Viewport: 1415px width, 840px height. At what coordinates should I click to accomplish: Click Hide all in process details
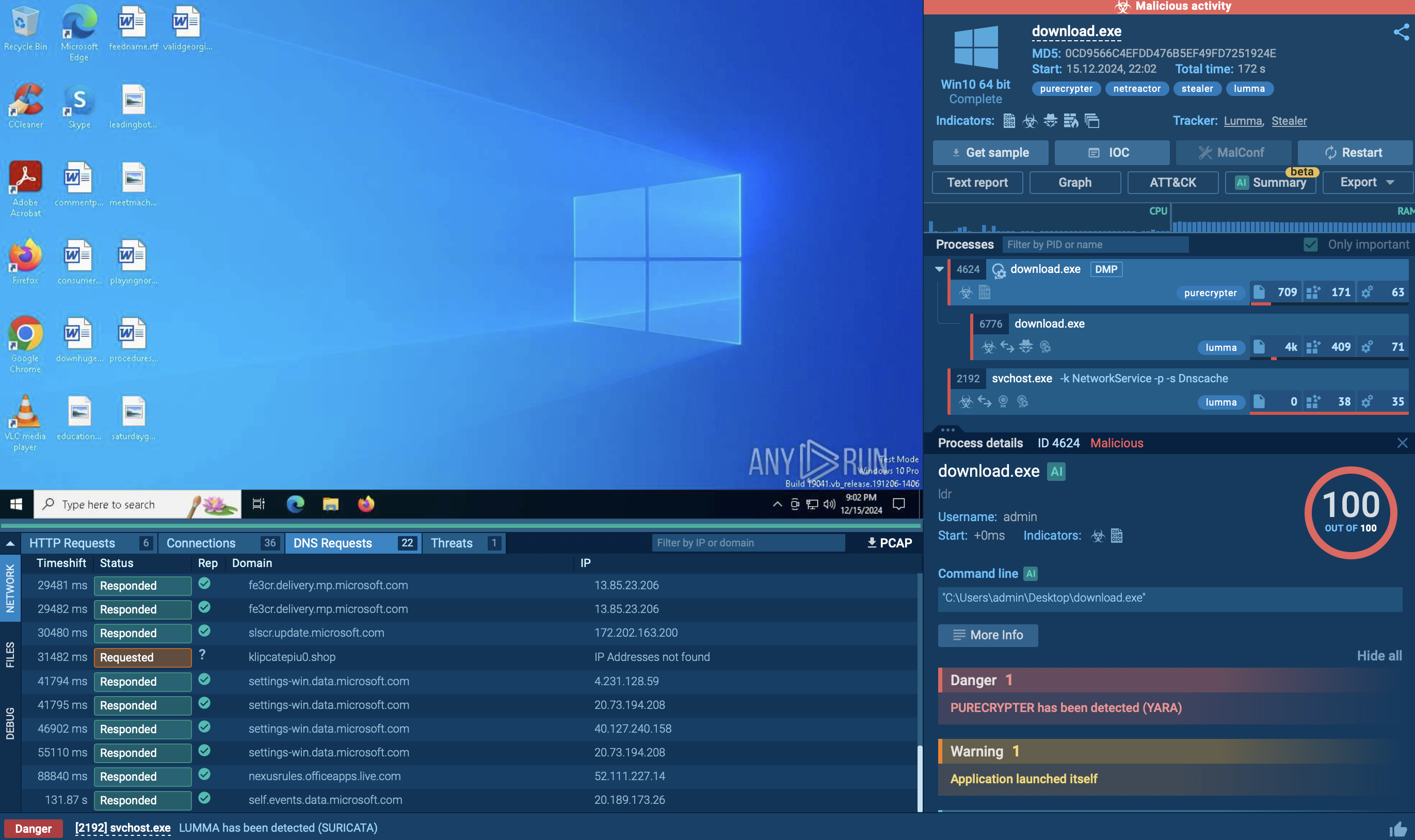[x=1379, y=655]
